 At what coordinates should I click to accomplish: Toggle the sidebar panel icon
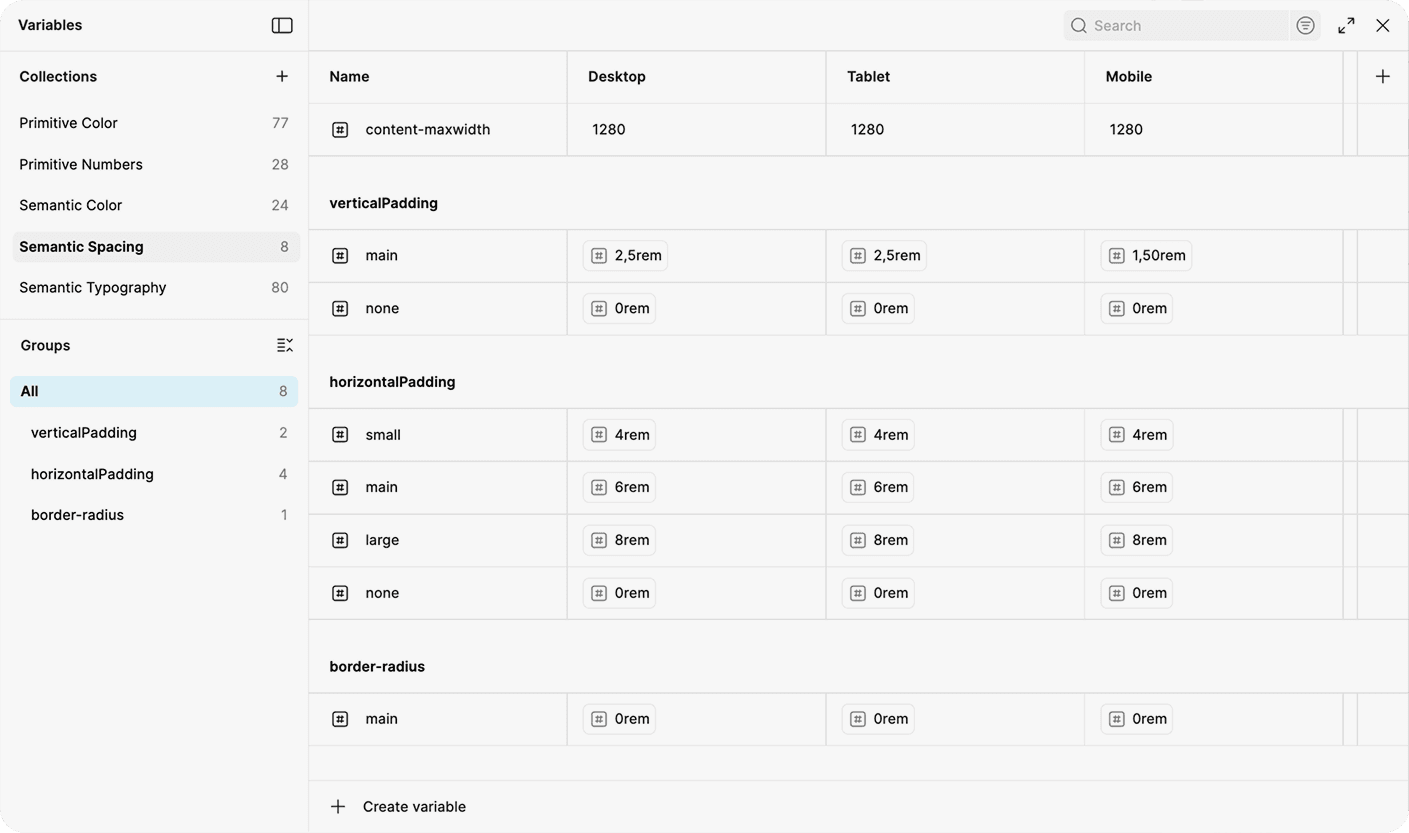(282, 25)
